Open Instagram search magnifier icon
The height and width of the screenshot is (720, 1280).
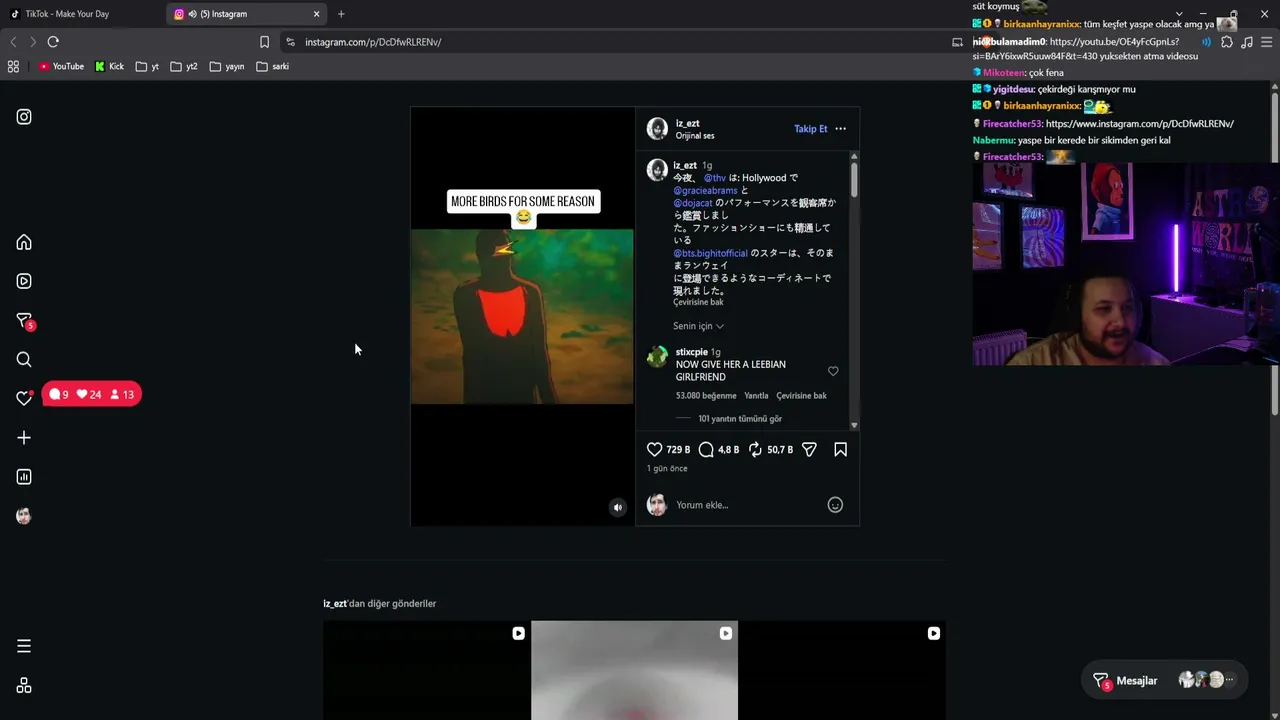coord(24,360)
